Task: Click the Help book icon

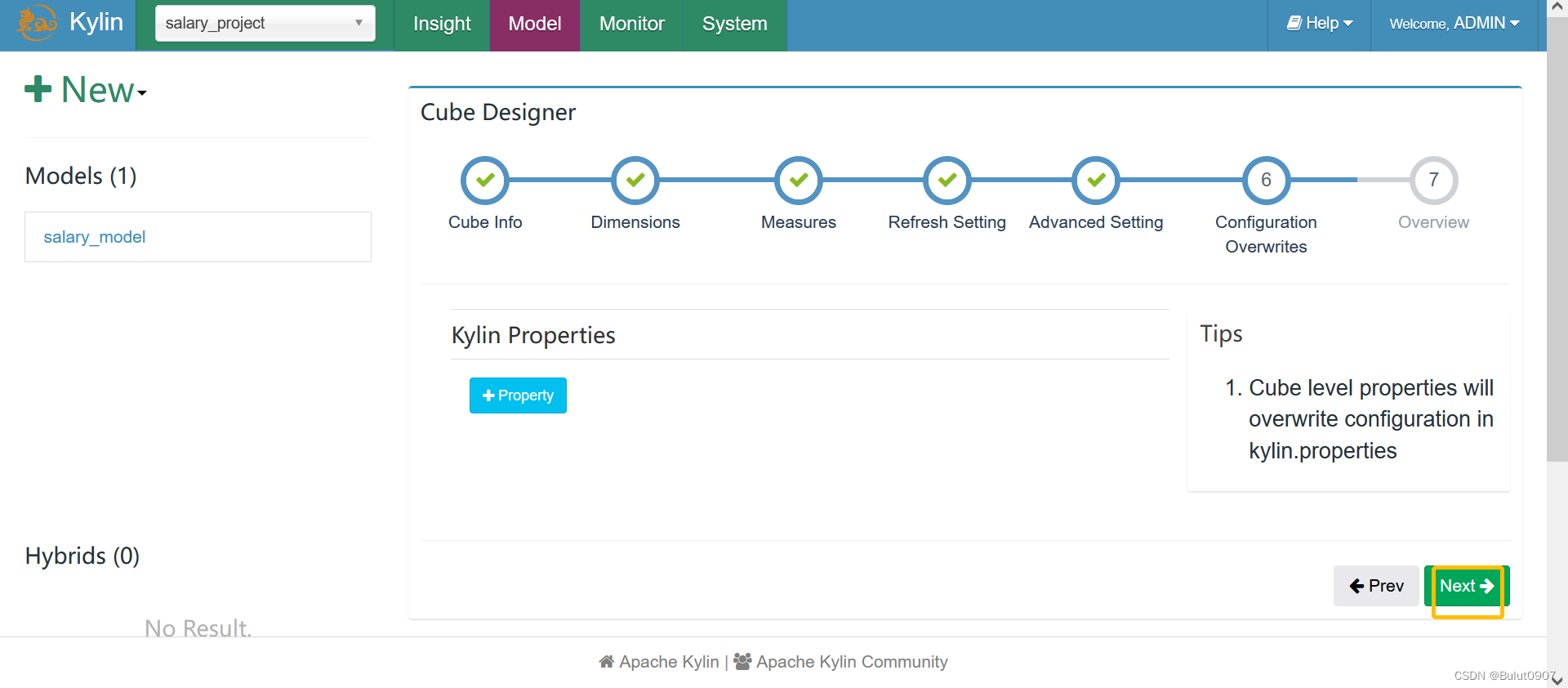Action: pos(1294,23)
